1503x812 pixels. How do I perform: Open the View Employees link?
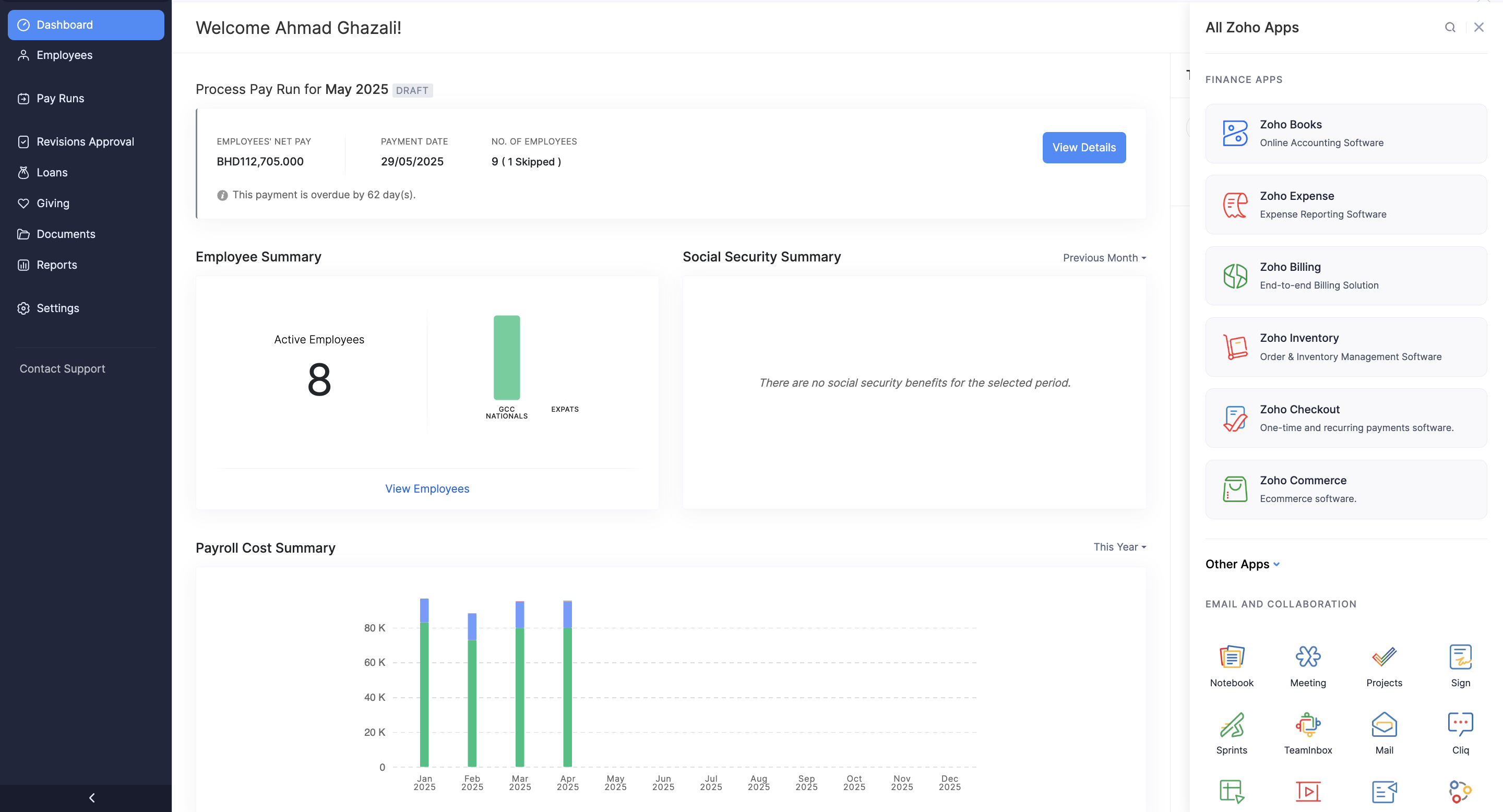pos(427,488)
